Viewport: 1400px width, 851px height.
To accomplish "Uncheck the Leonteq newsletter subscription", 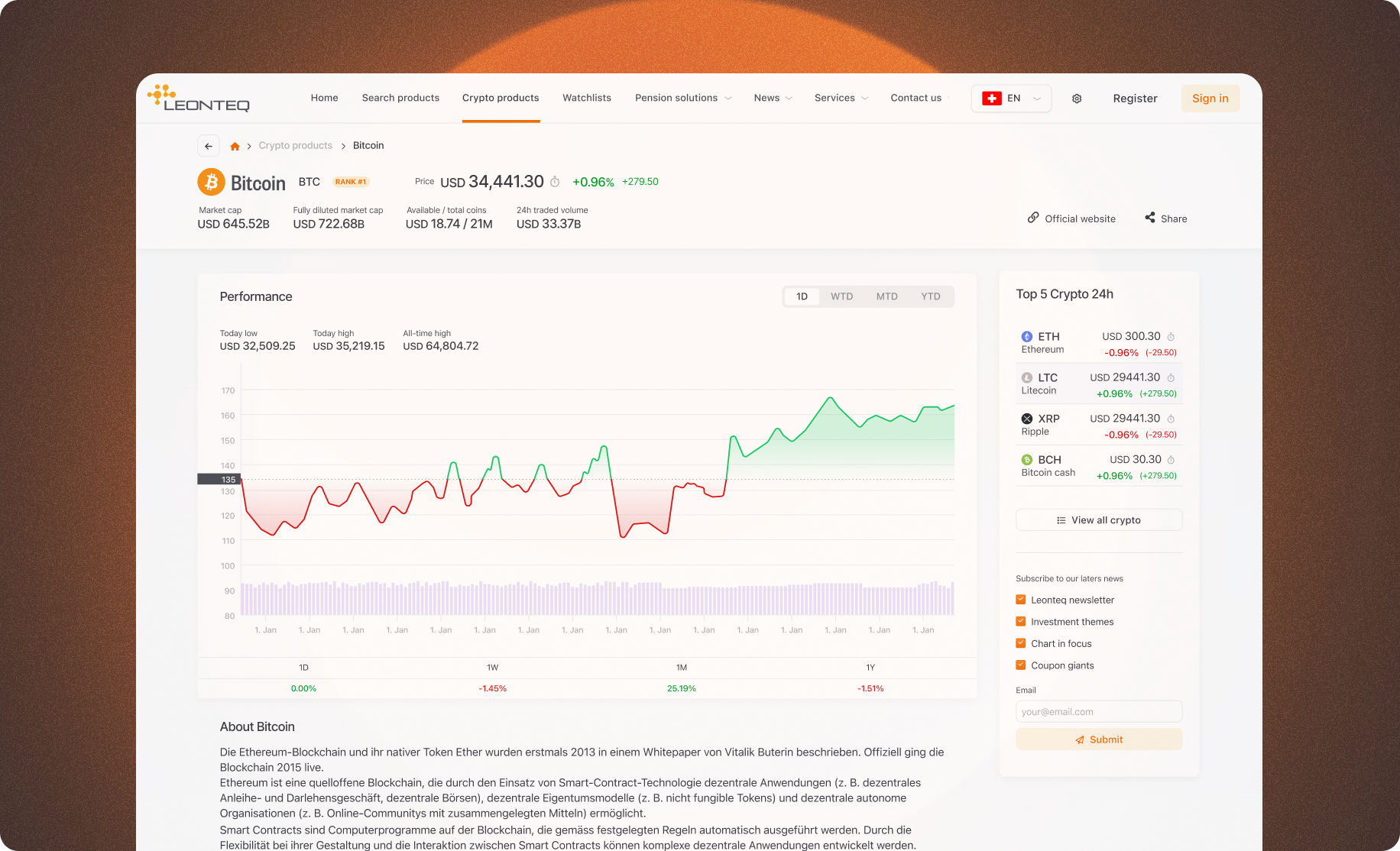I will pos(1020,600).
